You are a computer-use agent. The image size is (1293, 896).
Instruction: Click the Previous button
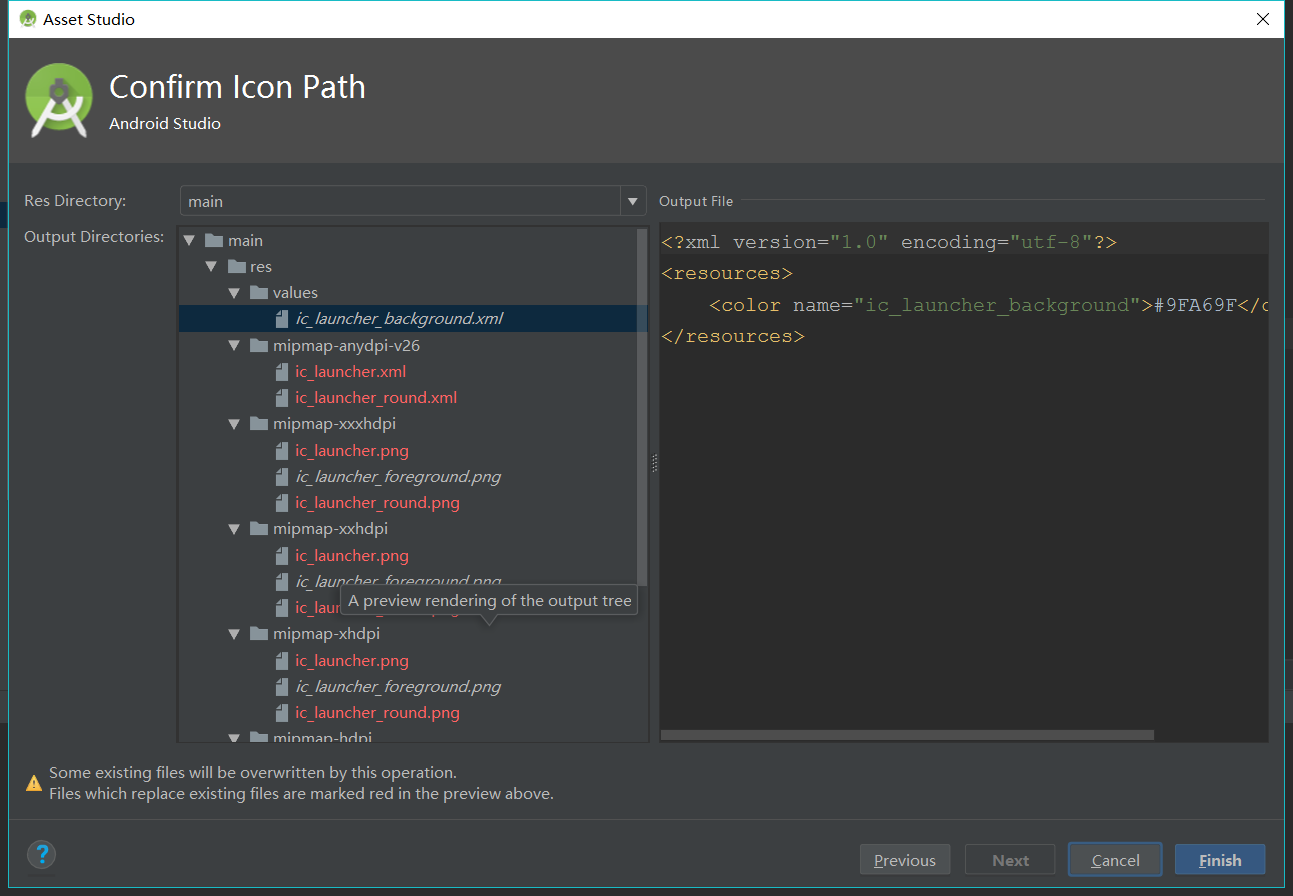click(905, 860)
